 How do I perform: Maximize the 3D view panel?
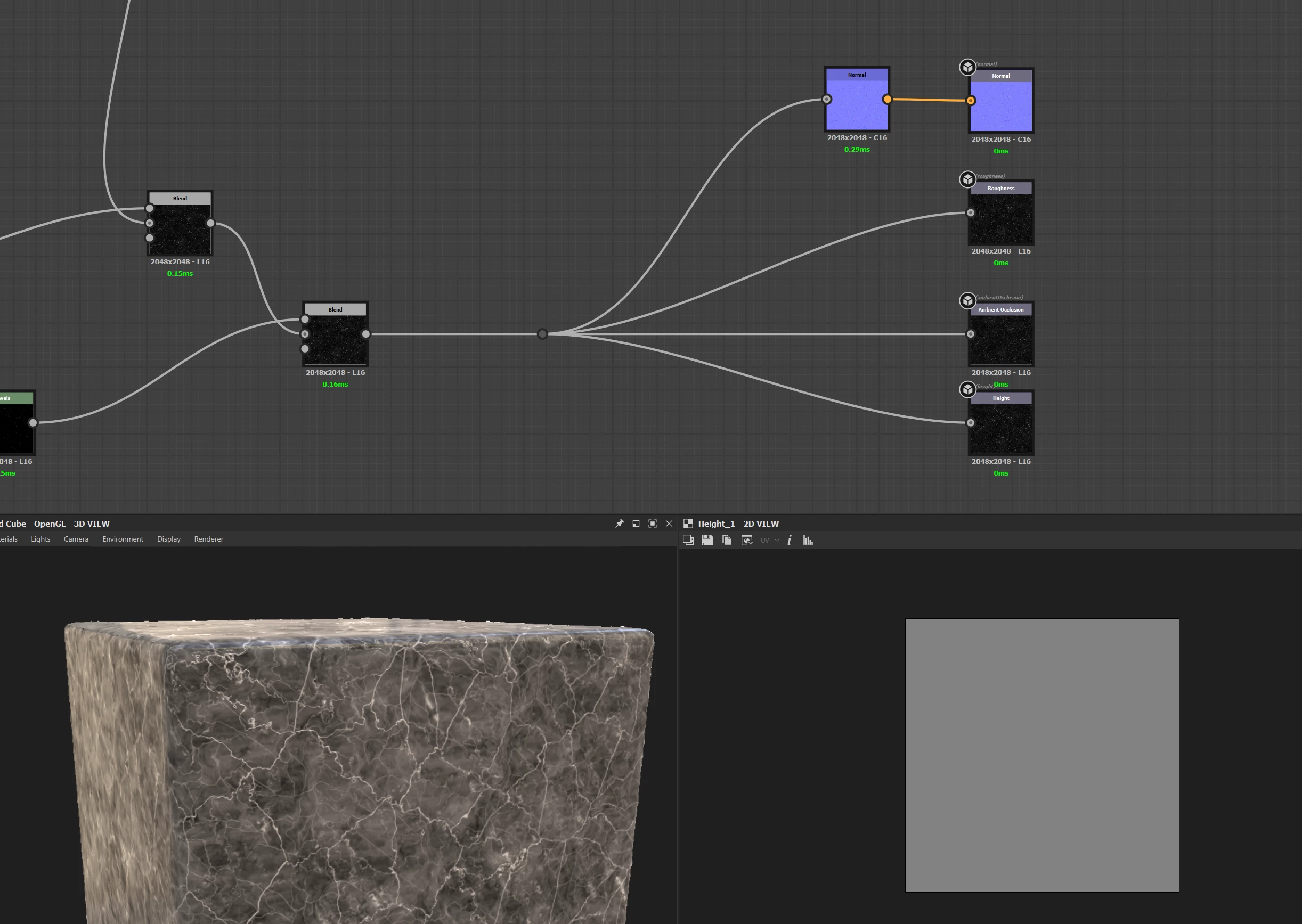(653, 524)
